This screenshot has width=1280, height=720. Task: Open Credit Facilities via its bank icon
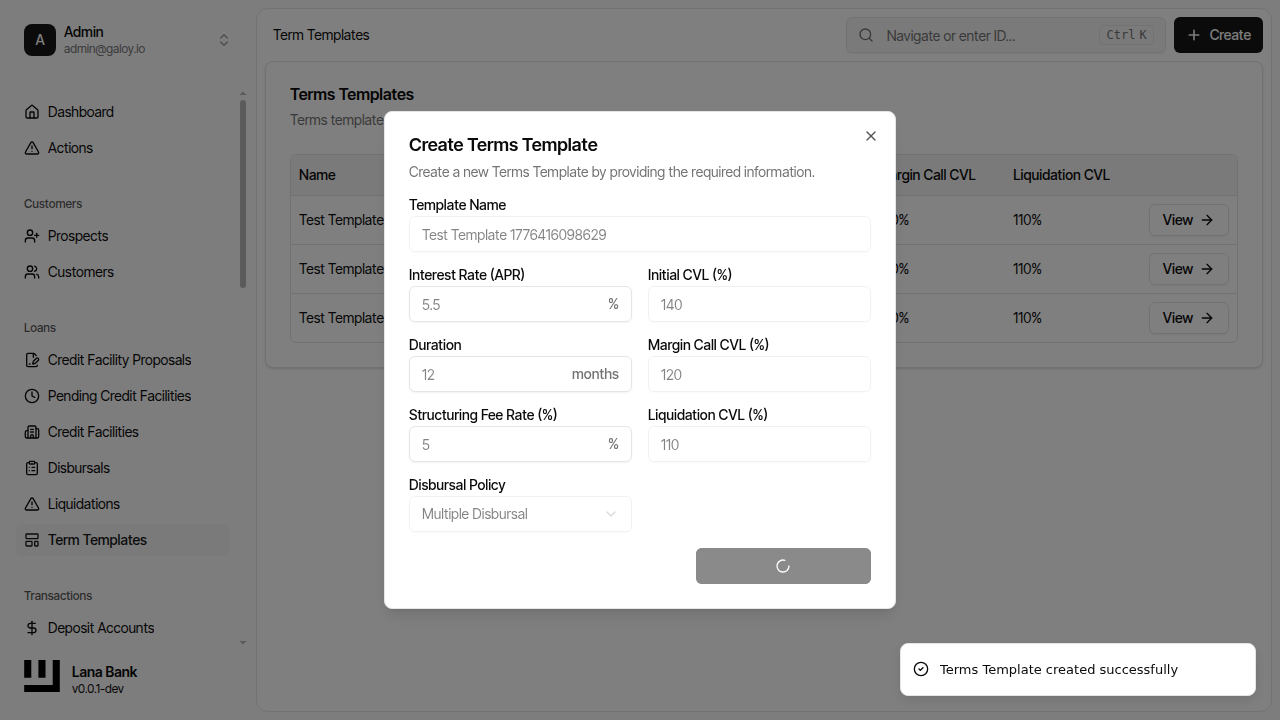pos(30,431)
